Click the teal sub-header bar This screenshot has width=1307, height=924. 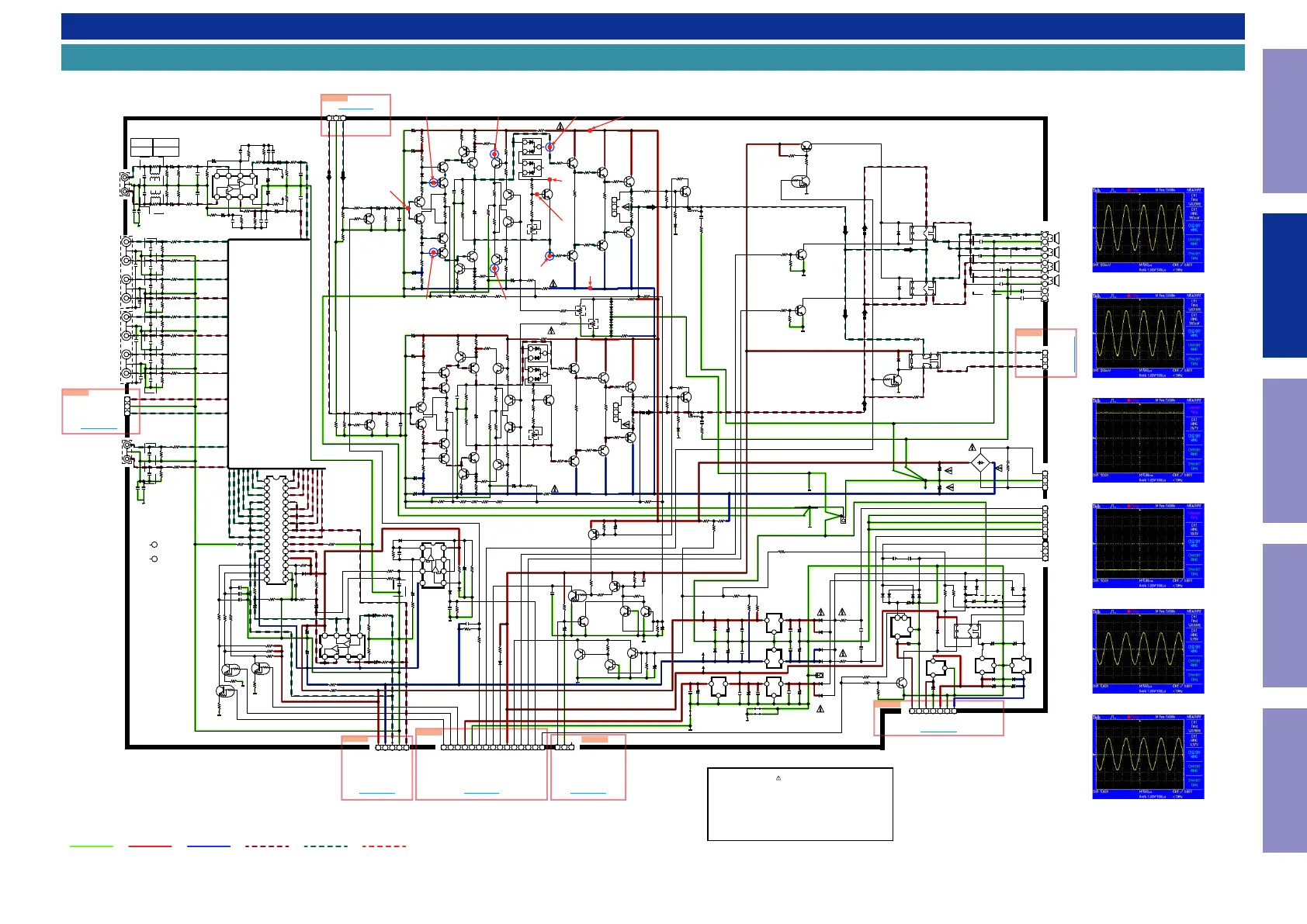click(x=653, y=57)
